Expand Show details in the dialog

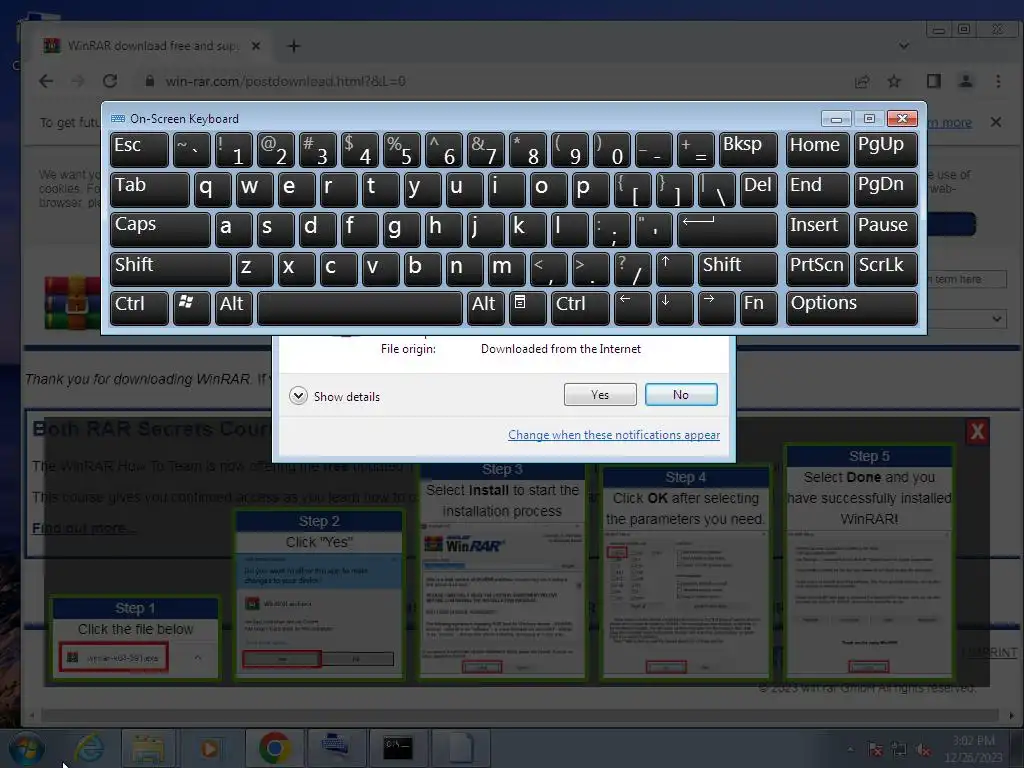click(334, 396)
